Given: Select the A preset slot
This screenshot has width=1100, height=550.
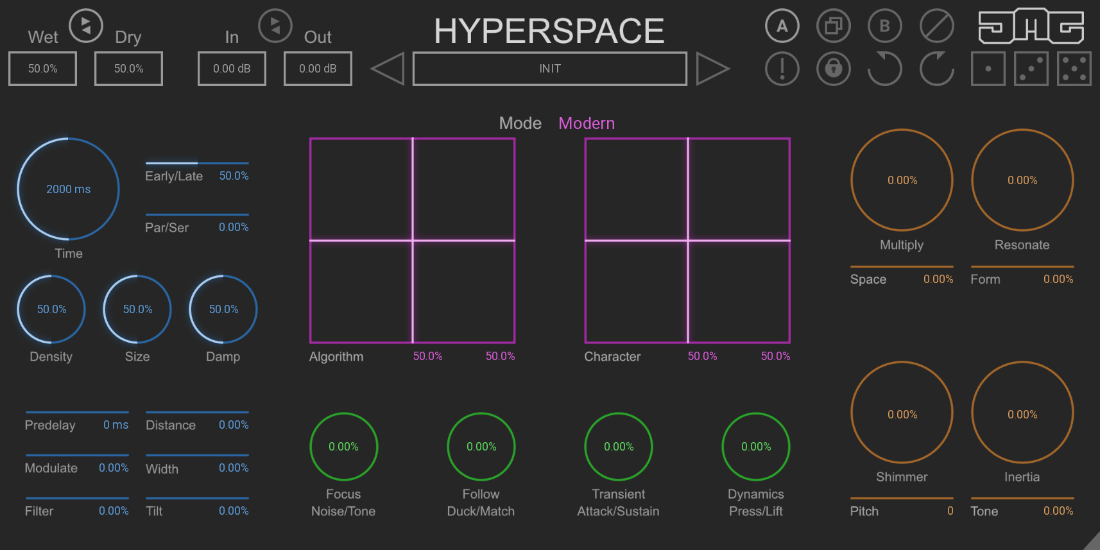Looking at the screenshot, I should click(x=782, y=25).
